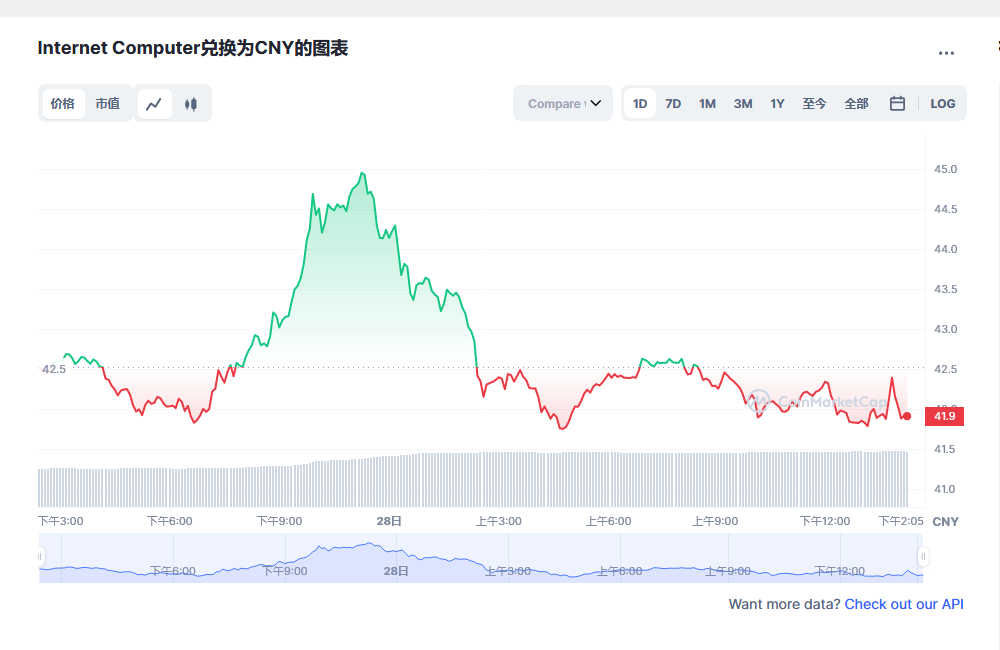Click the CNY currency axis label
This screenshot has width=1000, height=650.
945,522
